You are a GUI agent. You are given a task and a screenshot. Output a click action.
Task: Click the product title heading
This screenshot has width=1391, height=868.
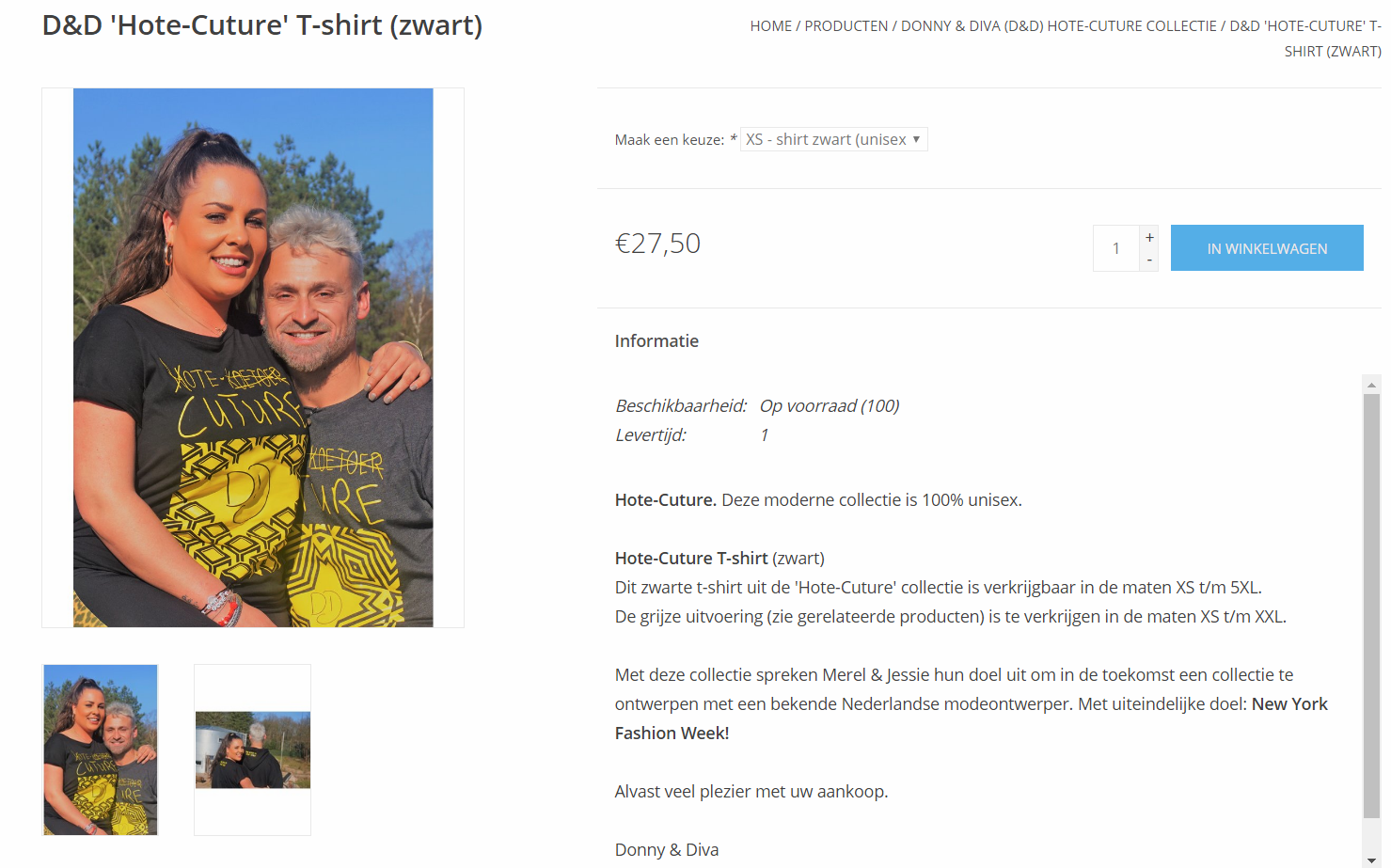pyautogui.click(x=262, y=25)
